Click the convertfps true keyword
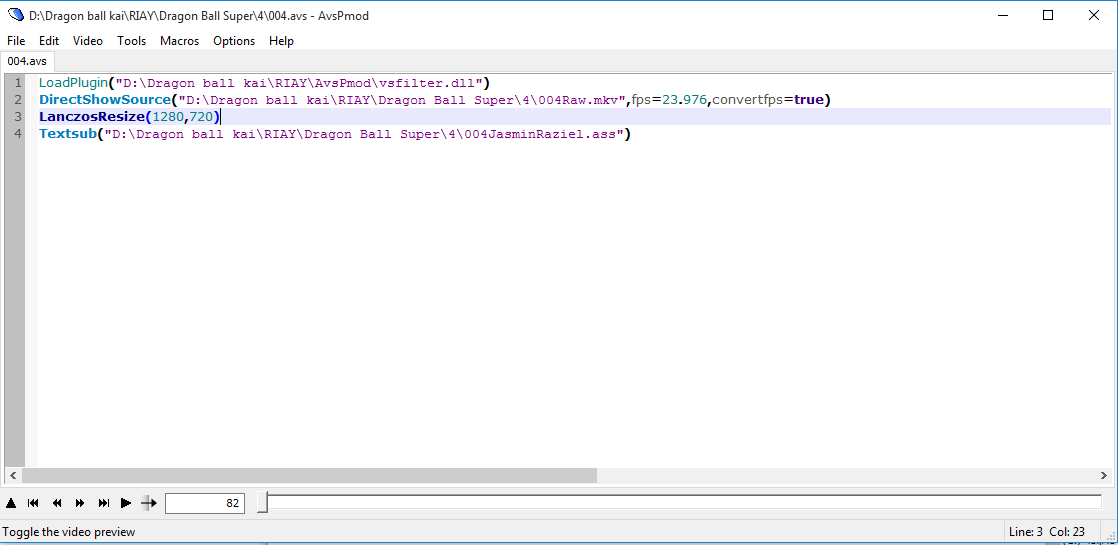This screenshot has height=545, width=1118. tap(809, 100)
